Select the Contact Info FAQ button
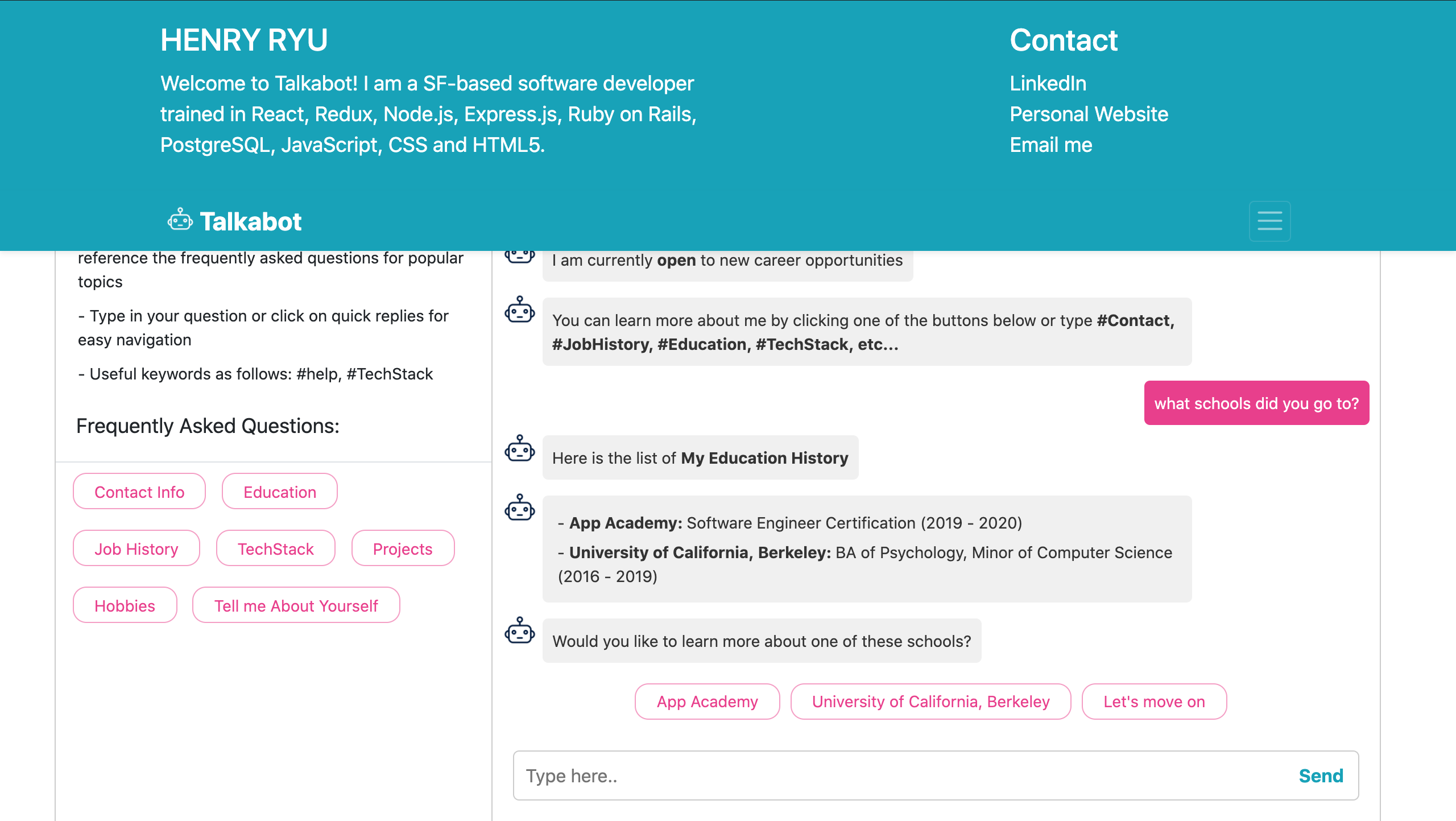Viewport: 1456px width, 821px height. 139,492
